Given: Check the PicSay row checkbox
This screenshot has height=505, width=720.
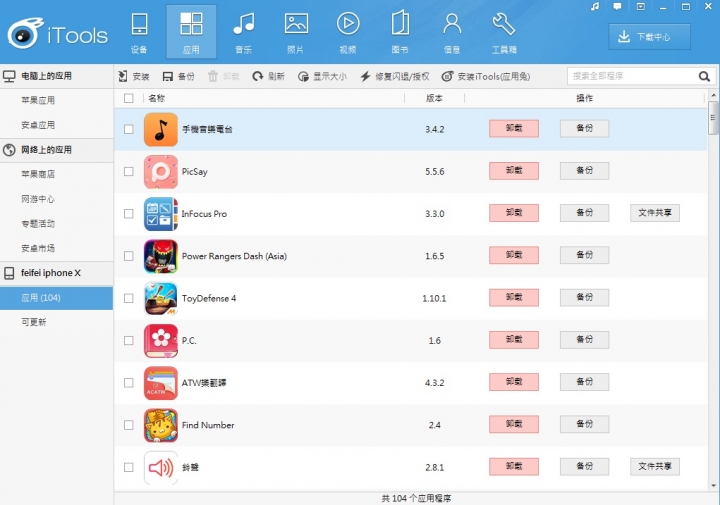Looking at the screenshot, I should (129, 171).
